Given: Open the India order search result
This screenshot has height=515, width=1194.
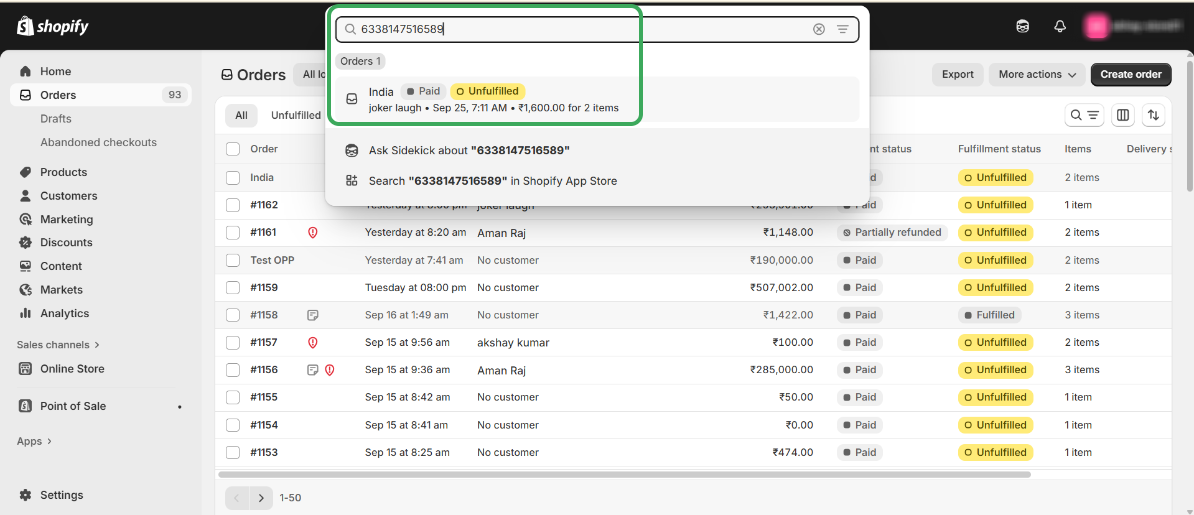Looking at the screenshot, I should (597, 99).
